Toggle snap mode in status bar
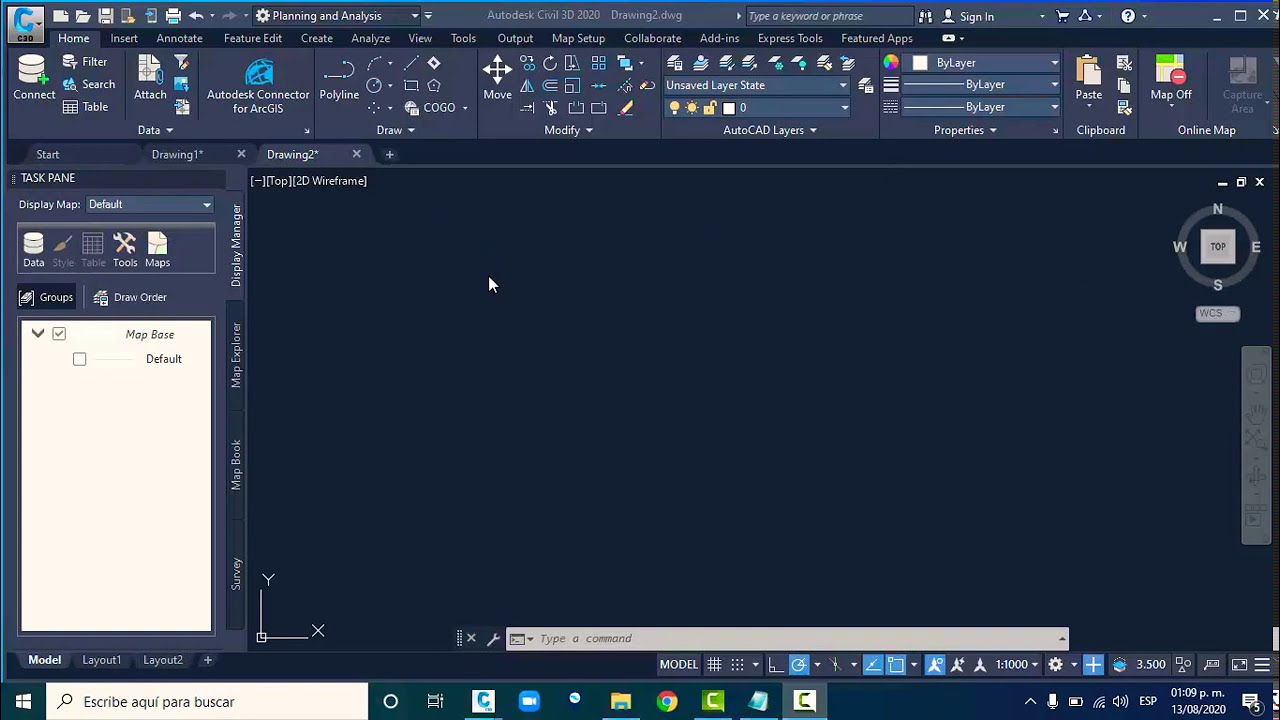The width and height of the screenshot is (1280, 720). pos(737,664)
